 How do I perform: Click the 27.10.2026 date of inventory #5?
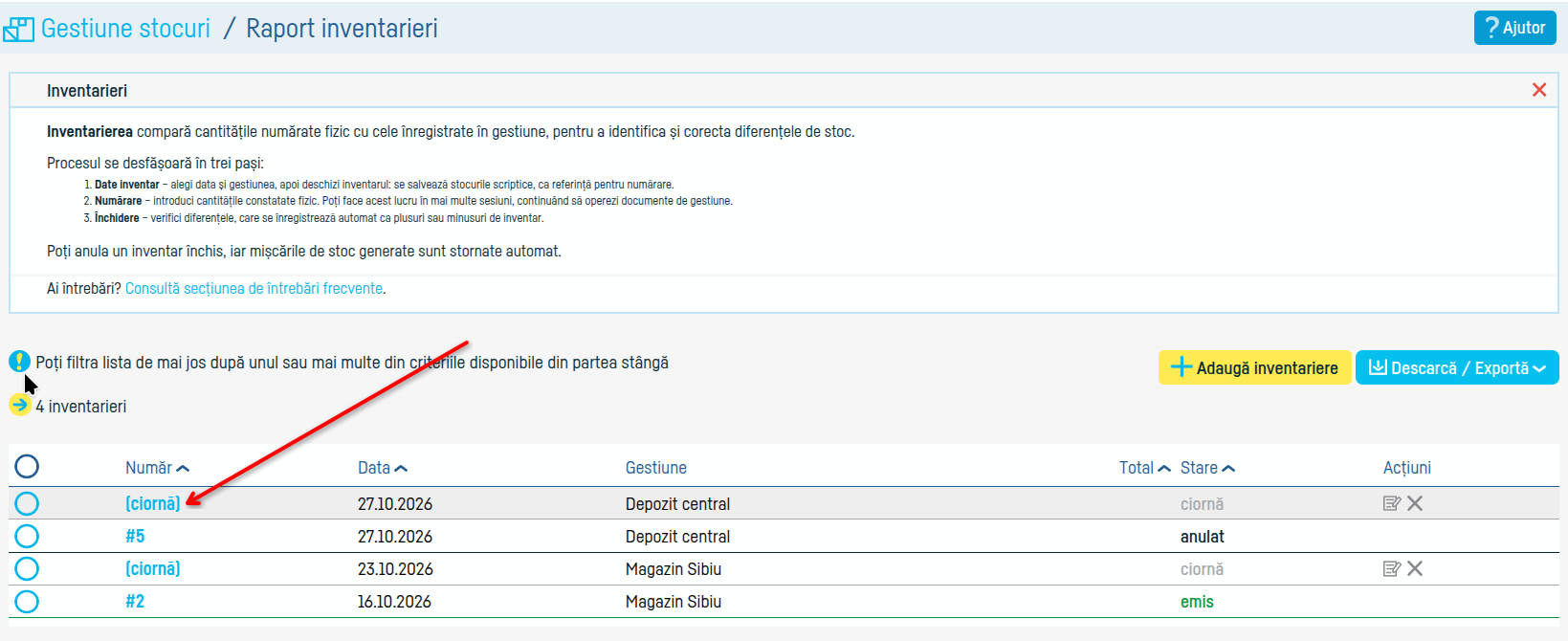(x=395, y=537)
